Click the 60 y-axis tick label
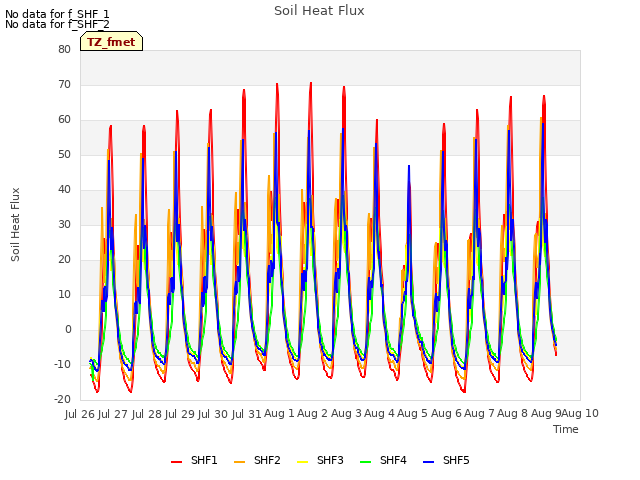The image size is (640, 480). 64,120
